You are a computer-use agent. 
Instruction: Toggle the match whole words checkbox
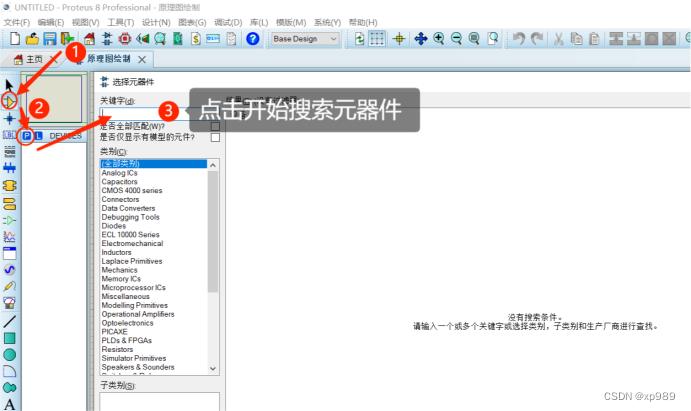[x=215, y=126]
